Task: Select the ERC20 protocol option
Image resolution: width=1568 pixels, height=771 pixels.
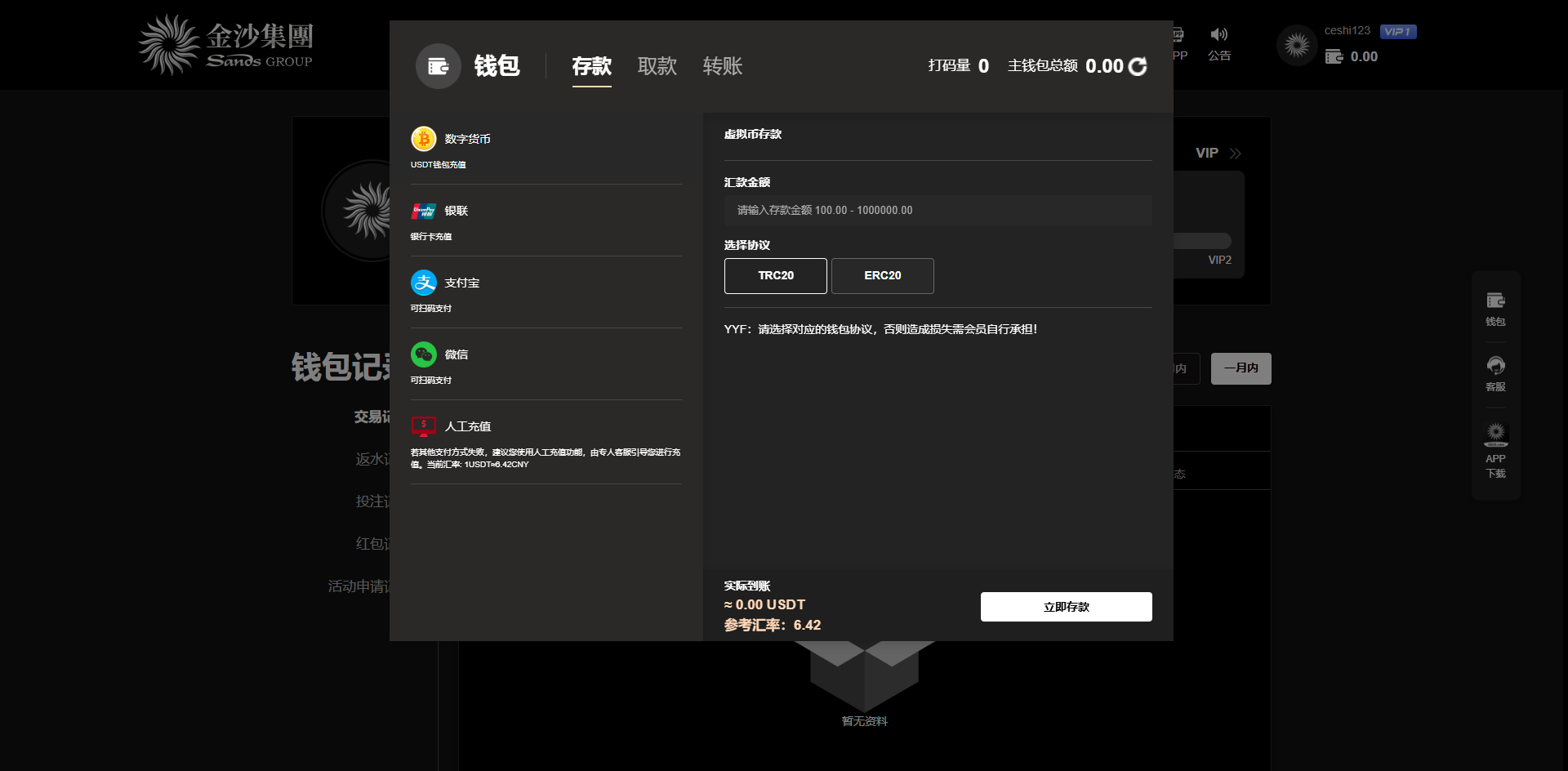Action: click(x=882, y=276)
